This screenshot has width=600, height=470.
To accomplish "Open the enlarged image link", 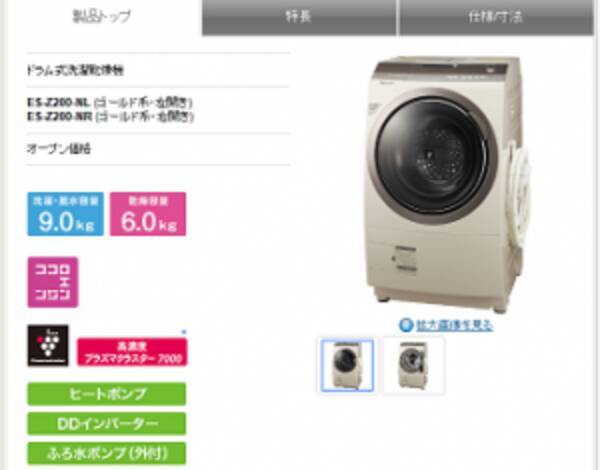I will pos(454,325).
